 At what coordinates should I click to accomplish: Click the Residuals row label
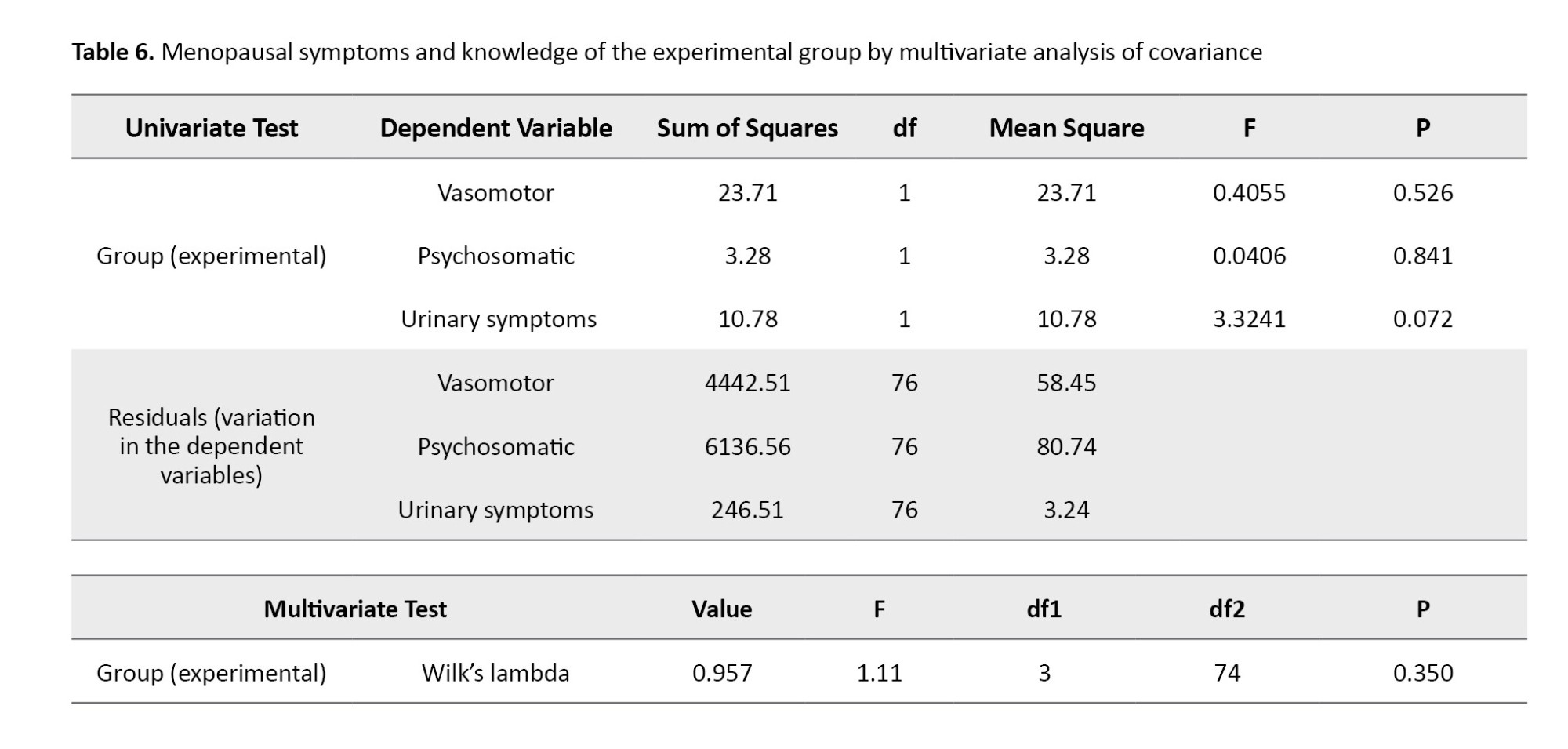pos(212,445)
